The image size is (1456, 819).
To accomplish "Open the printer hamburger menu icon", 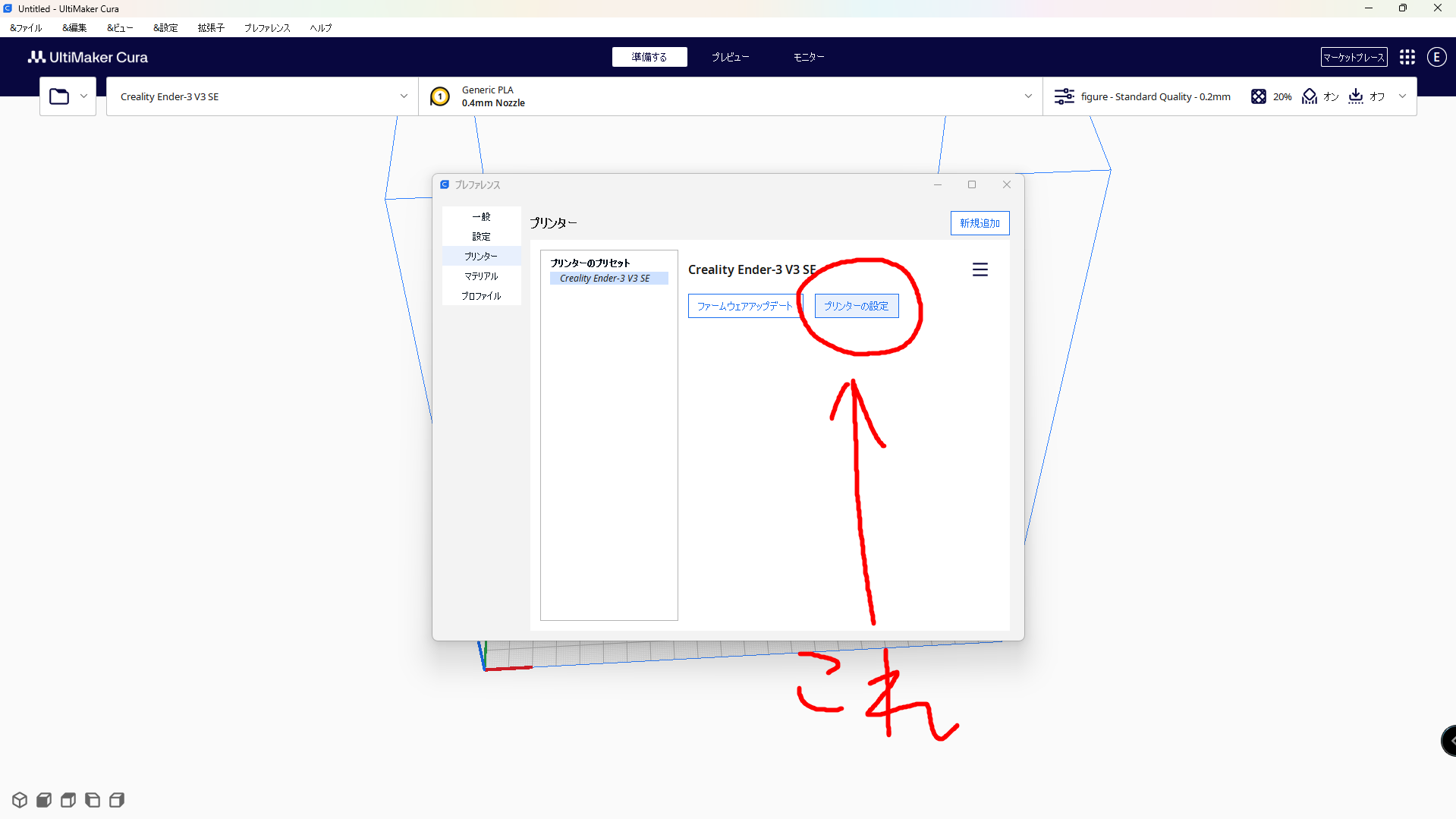I will (x=980, y=269).
